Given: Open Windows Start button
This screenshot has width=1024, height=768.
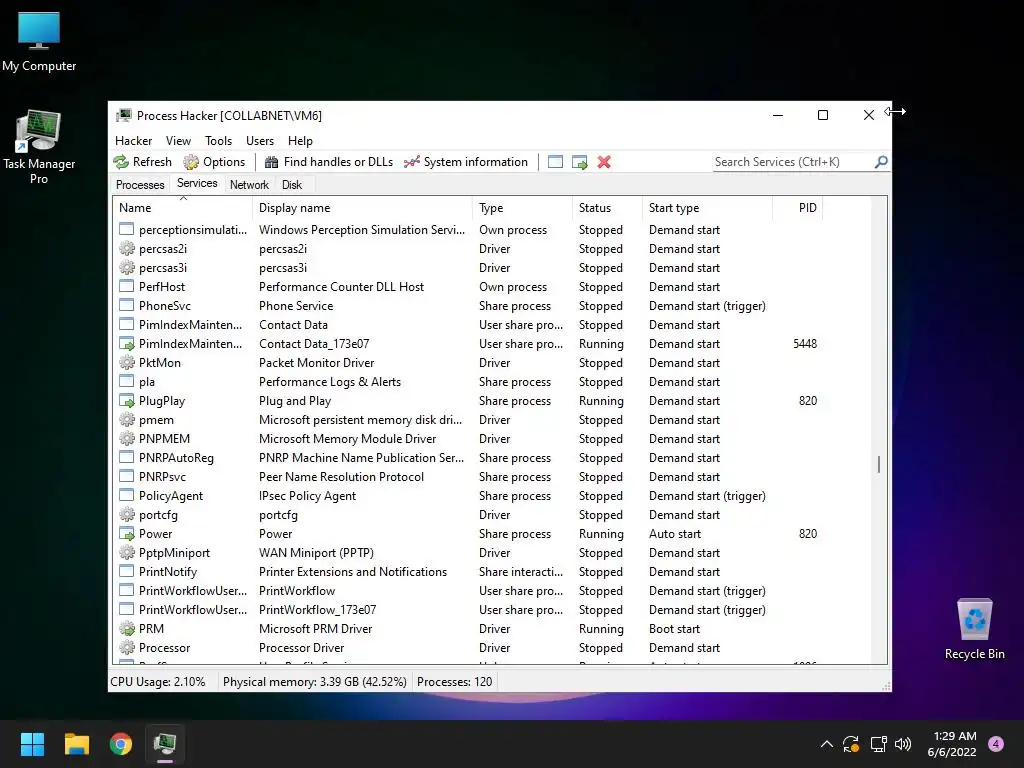Looking at the screenshot, I should pyautogui.click(x=32, y=744).
